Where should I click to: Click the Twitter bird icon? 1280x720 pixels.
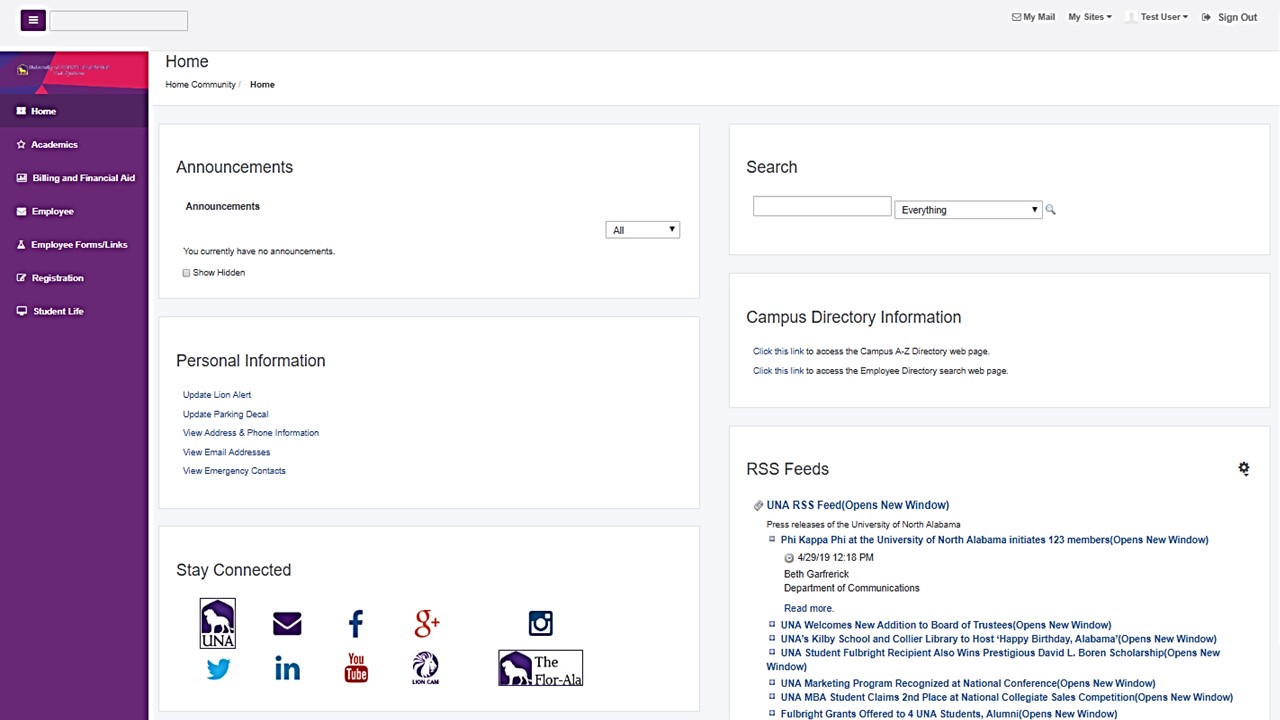(218, 669)
